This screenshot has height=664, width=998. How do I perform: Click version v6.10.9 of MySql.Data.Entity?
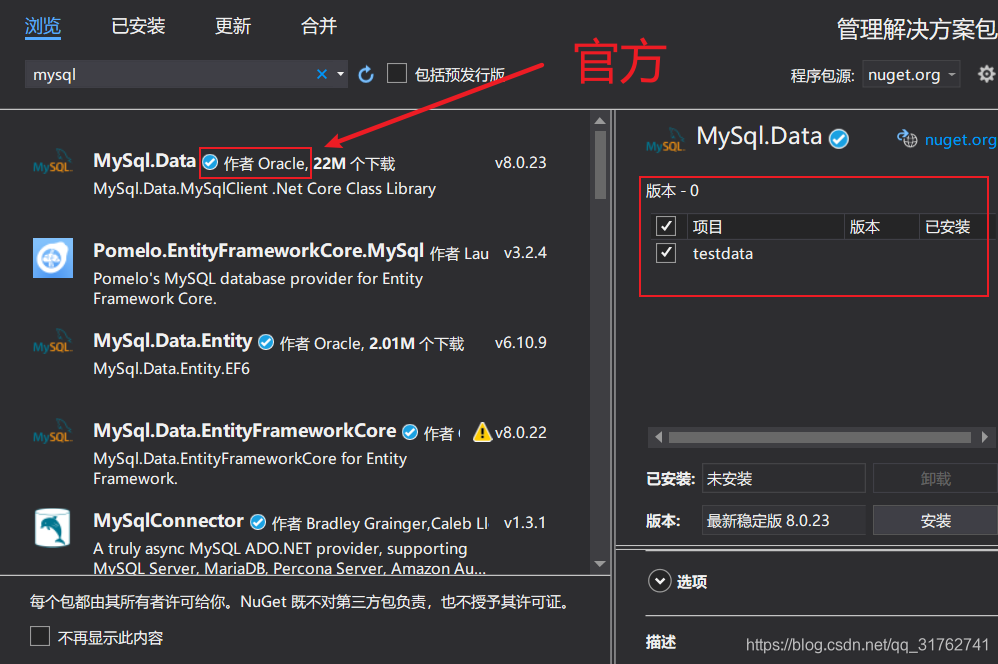521,343
